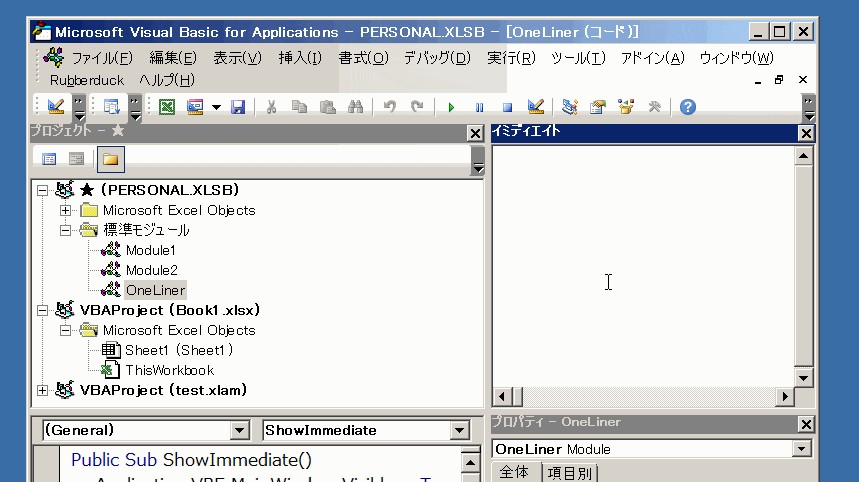
Task: Toggle Design Mode icon next to Reset
Action: pyautogui.click(x=535, y=106)
